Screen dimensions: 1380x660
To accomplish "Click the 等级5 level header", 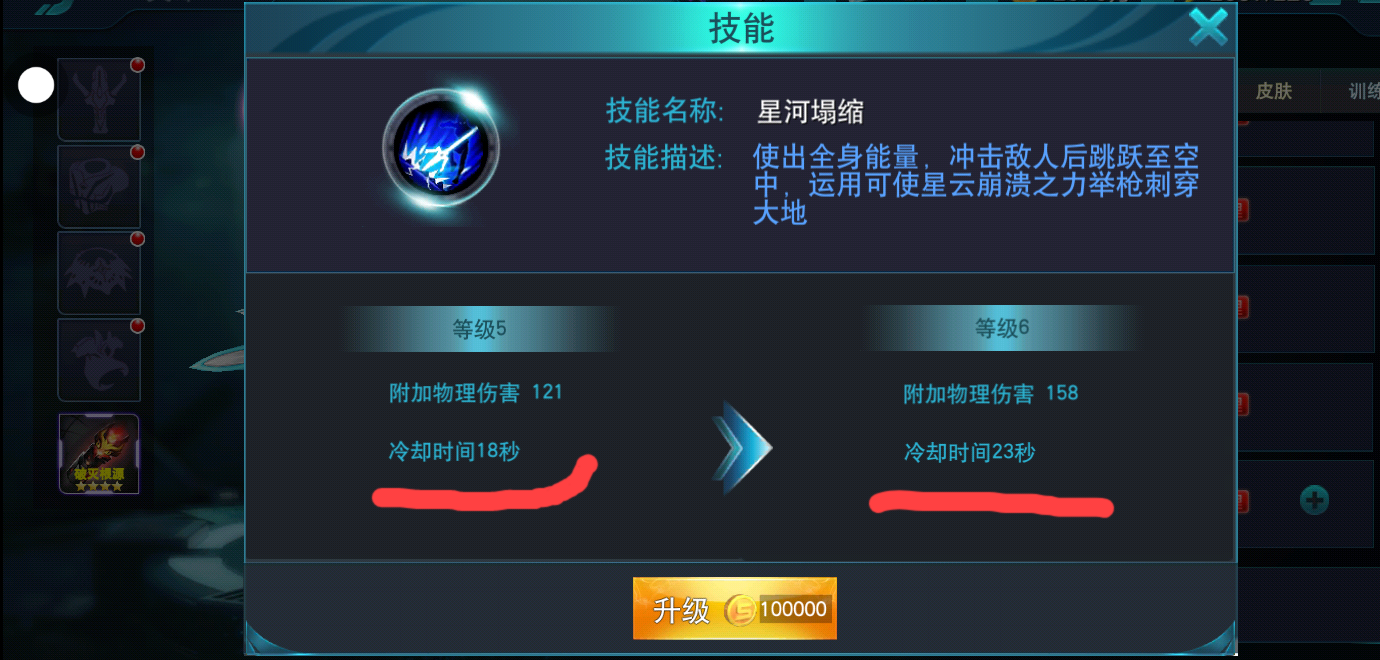I will click(479, 329).
